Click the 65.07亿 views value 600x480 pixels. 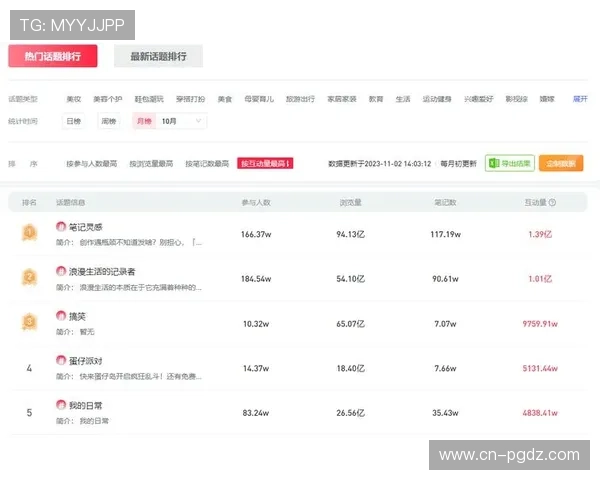tap(351, 324)
